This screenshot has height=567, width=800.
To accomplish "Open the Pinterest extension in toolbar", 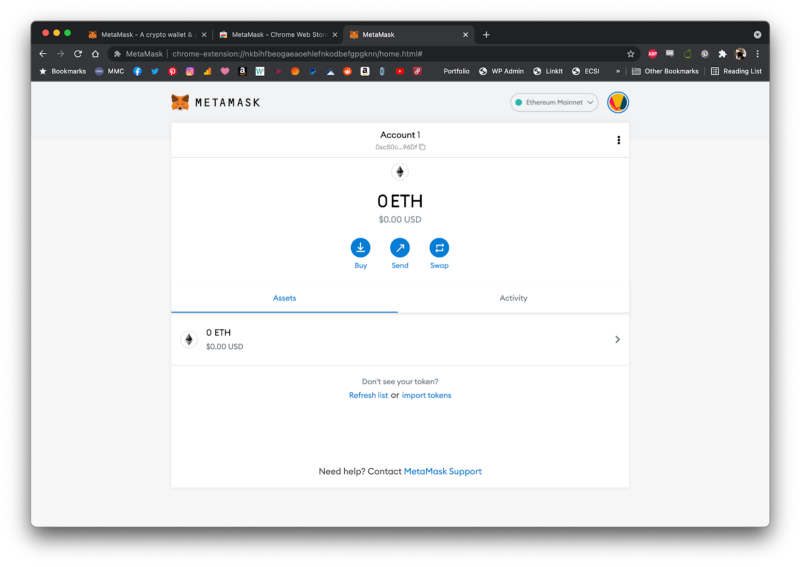I will click(x=705, y=54).
